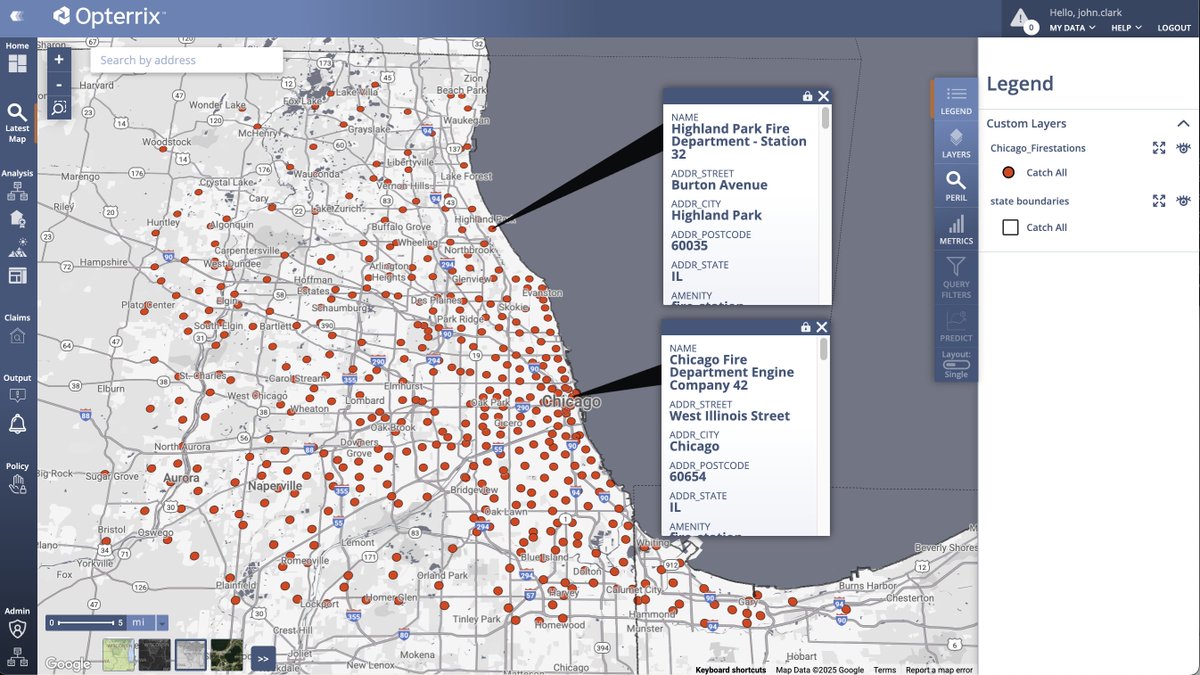Toggle the Layout Single switch
1200x675 pixels.
tap(956, 364)
